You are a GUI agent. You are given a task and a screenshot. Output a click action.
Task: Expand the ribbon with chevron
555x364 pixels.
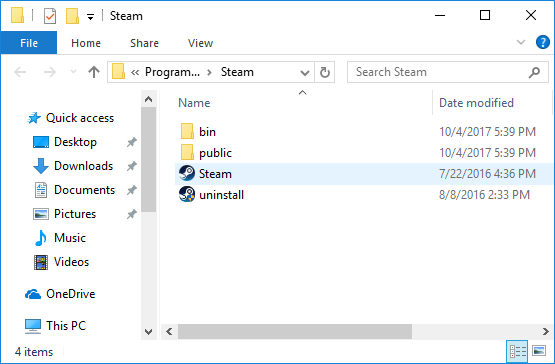[x=521, y=42]
